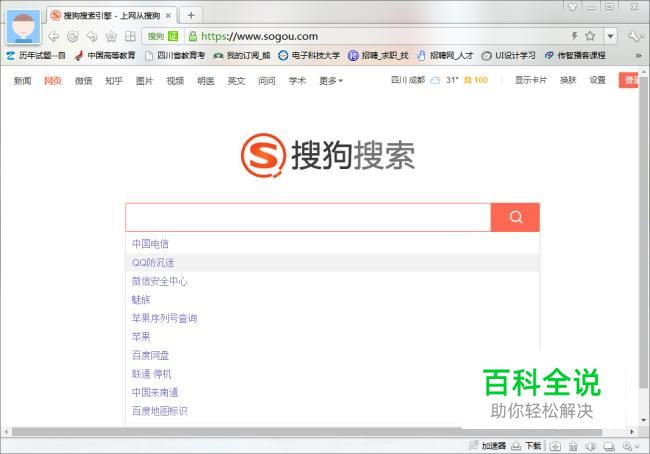Open the UI设计学习 bookmark
The image size is (650, 454).
tap(508, 55)
